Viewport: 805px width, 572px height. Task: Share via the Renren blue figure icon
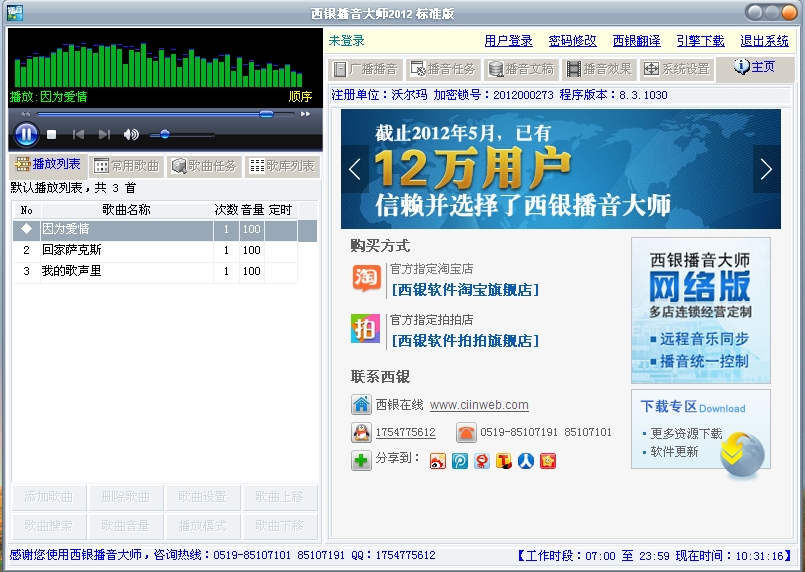tap(526, 461)
